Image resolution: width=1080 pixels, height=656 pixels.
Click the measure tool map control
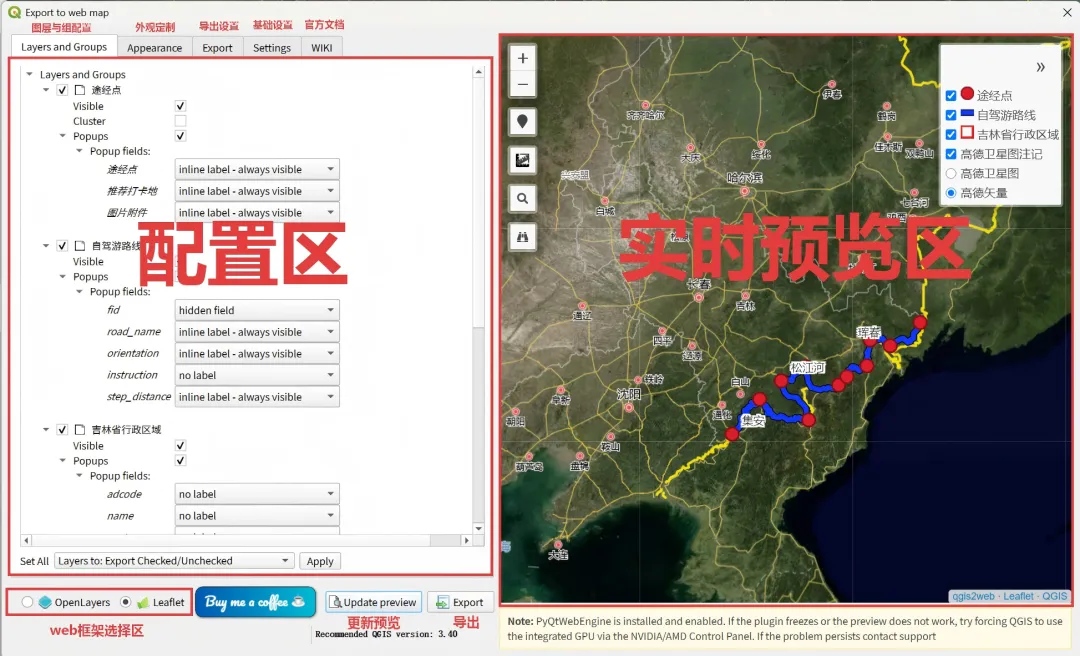click(x=523, y=161)
